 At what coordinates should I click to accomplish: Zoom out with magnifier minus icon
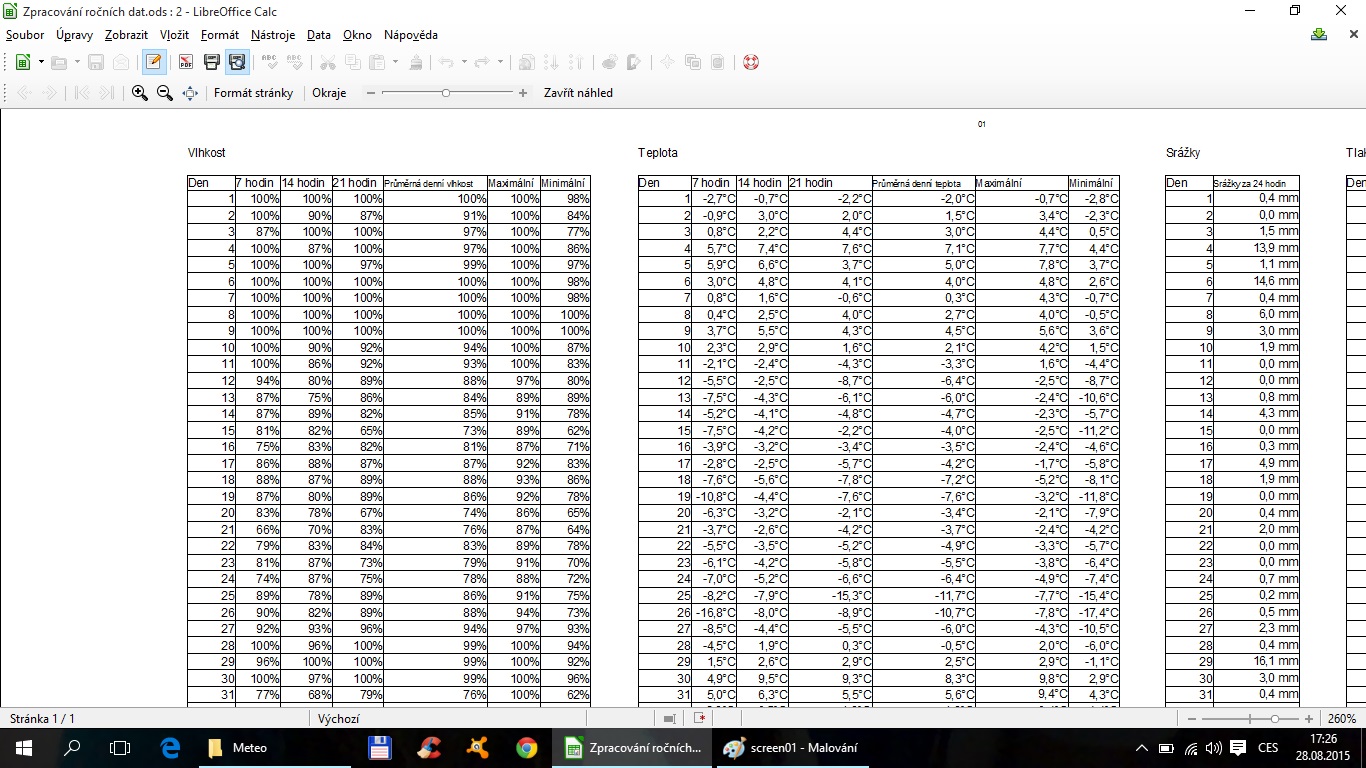pos(165,93)
